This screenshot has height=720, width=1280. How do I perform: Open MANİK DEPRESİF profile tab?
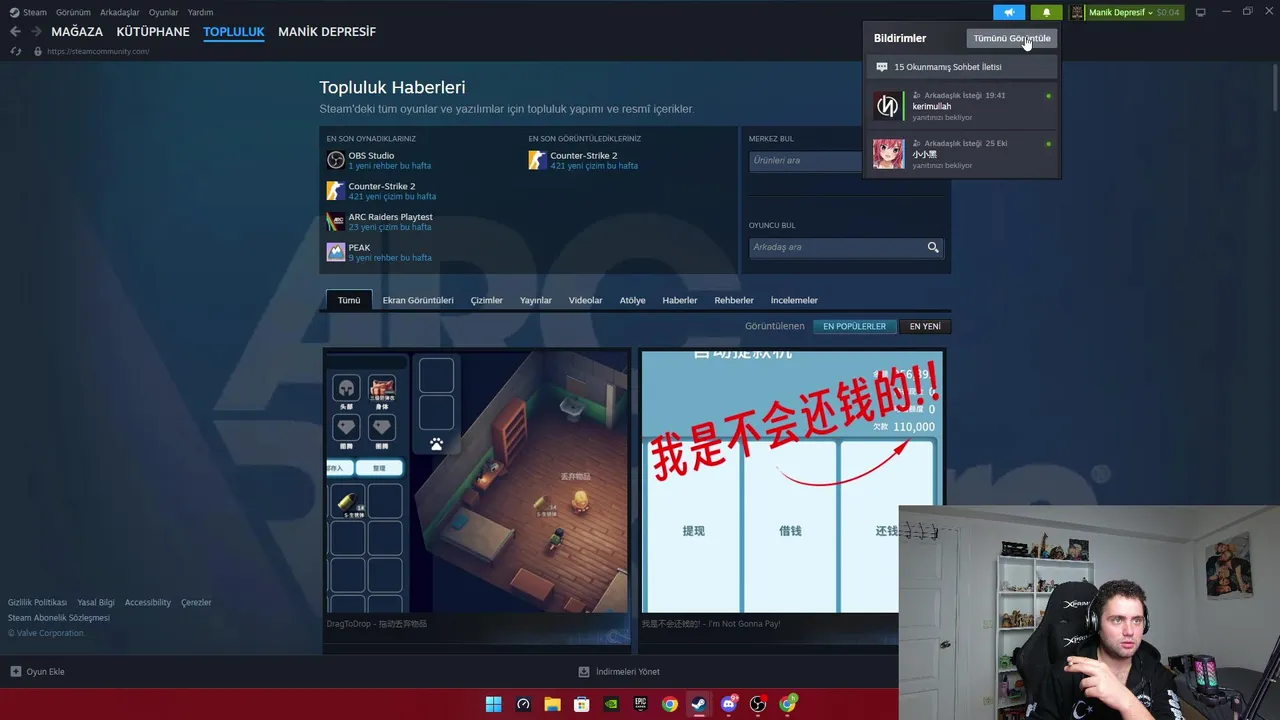(x=327, y=32)
